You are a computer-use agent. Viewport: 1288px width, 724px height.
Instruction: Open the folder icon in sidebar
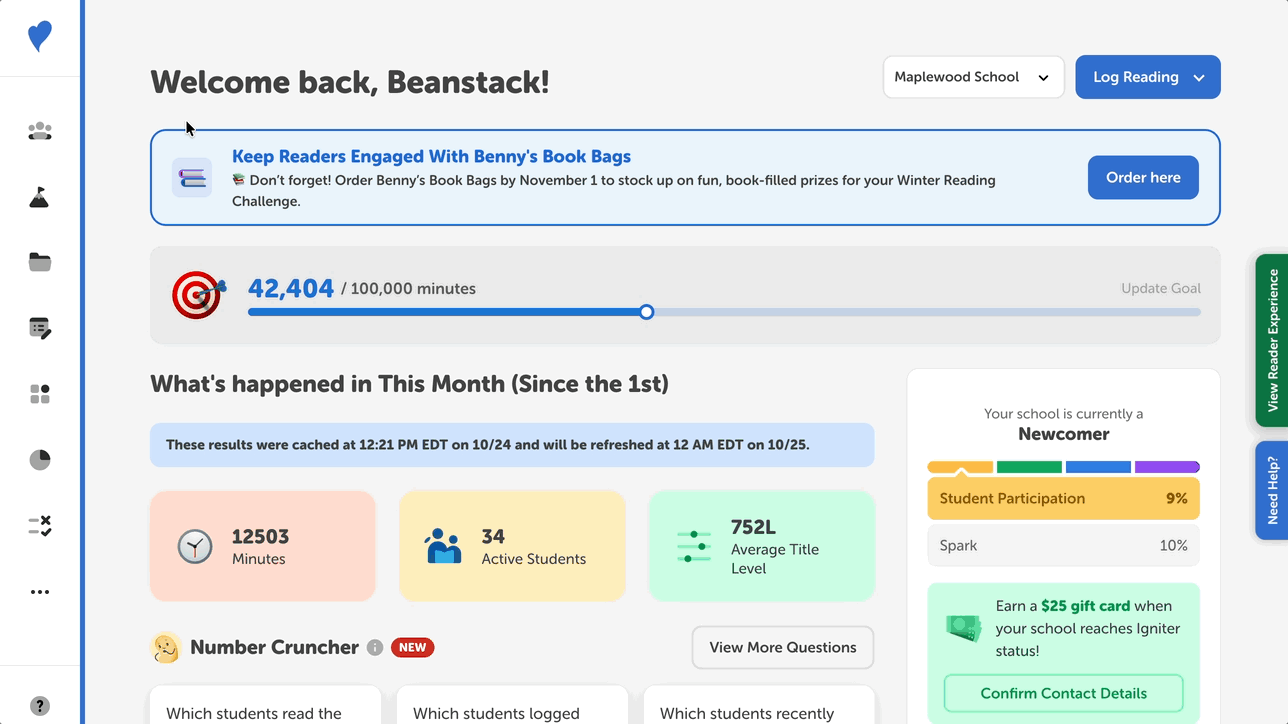(40, 262)
